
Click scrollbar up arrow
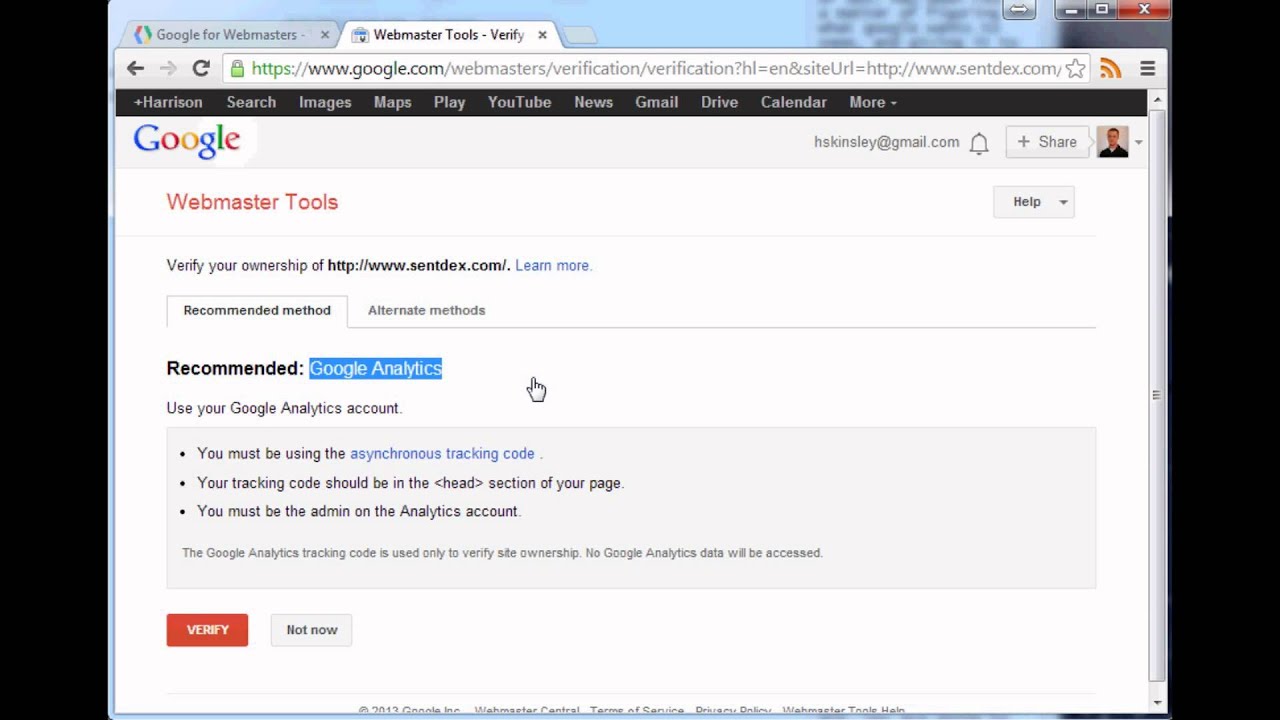[1157, 98]
